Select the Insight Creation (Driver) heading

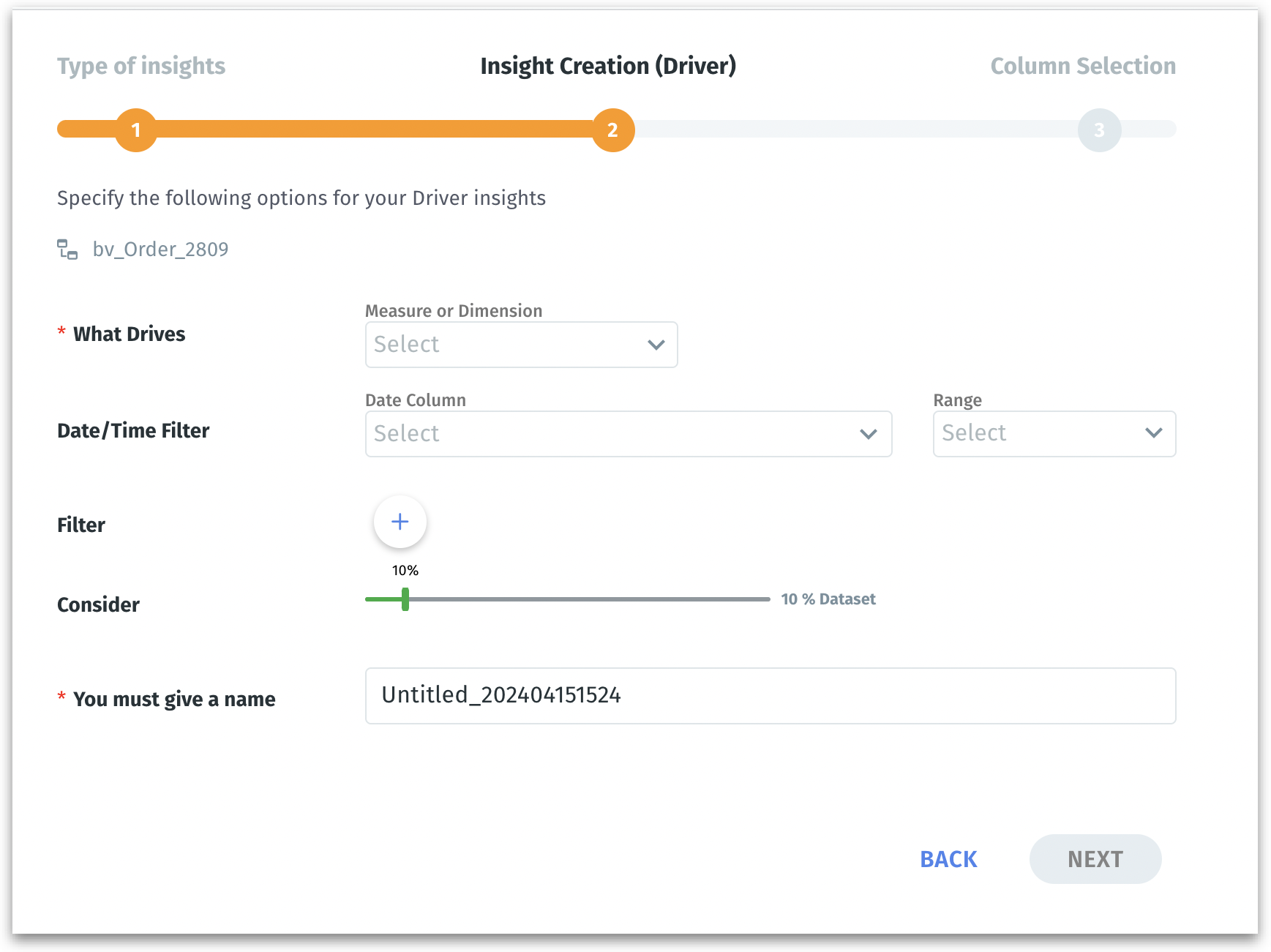coord(608,66)
